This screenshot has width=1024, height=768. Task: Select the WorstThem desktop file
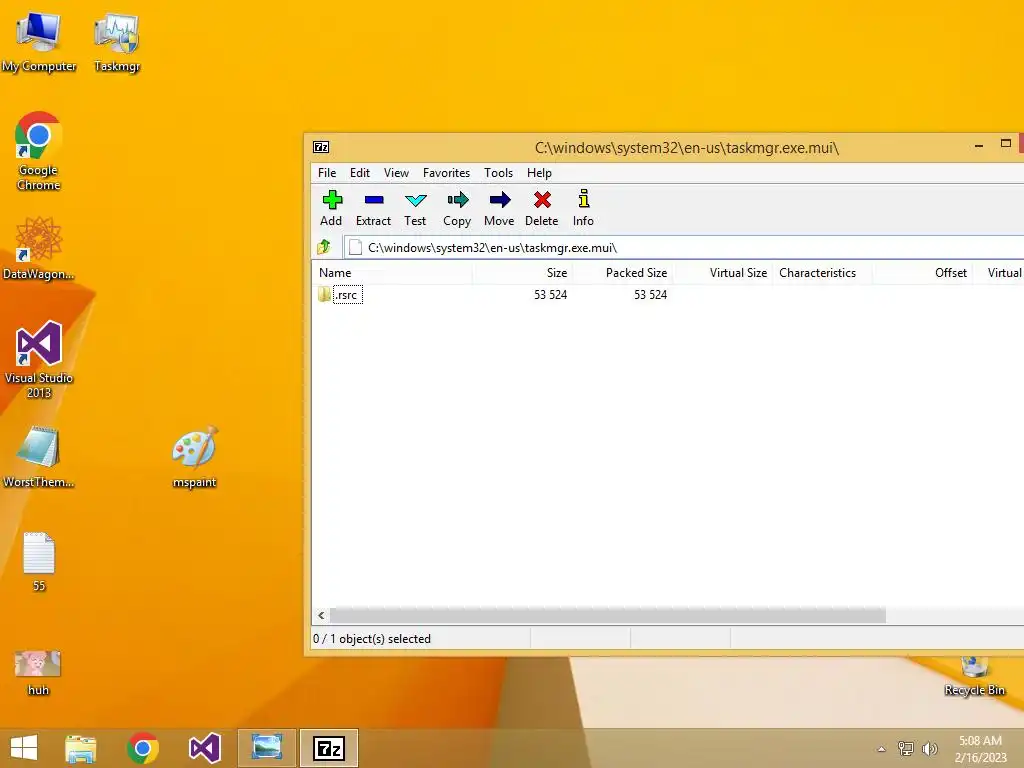(x=39, y=457)
